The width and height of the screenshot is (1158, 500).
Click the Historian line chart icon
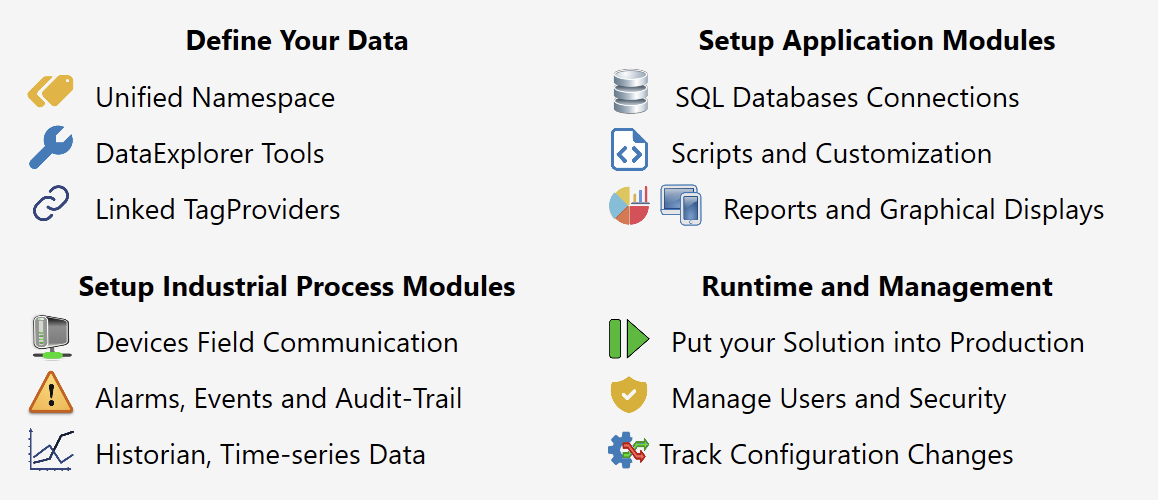click(x=50, y=450)
